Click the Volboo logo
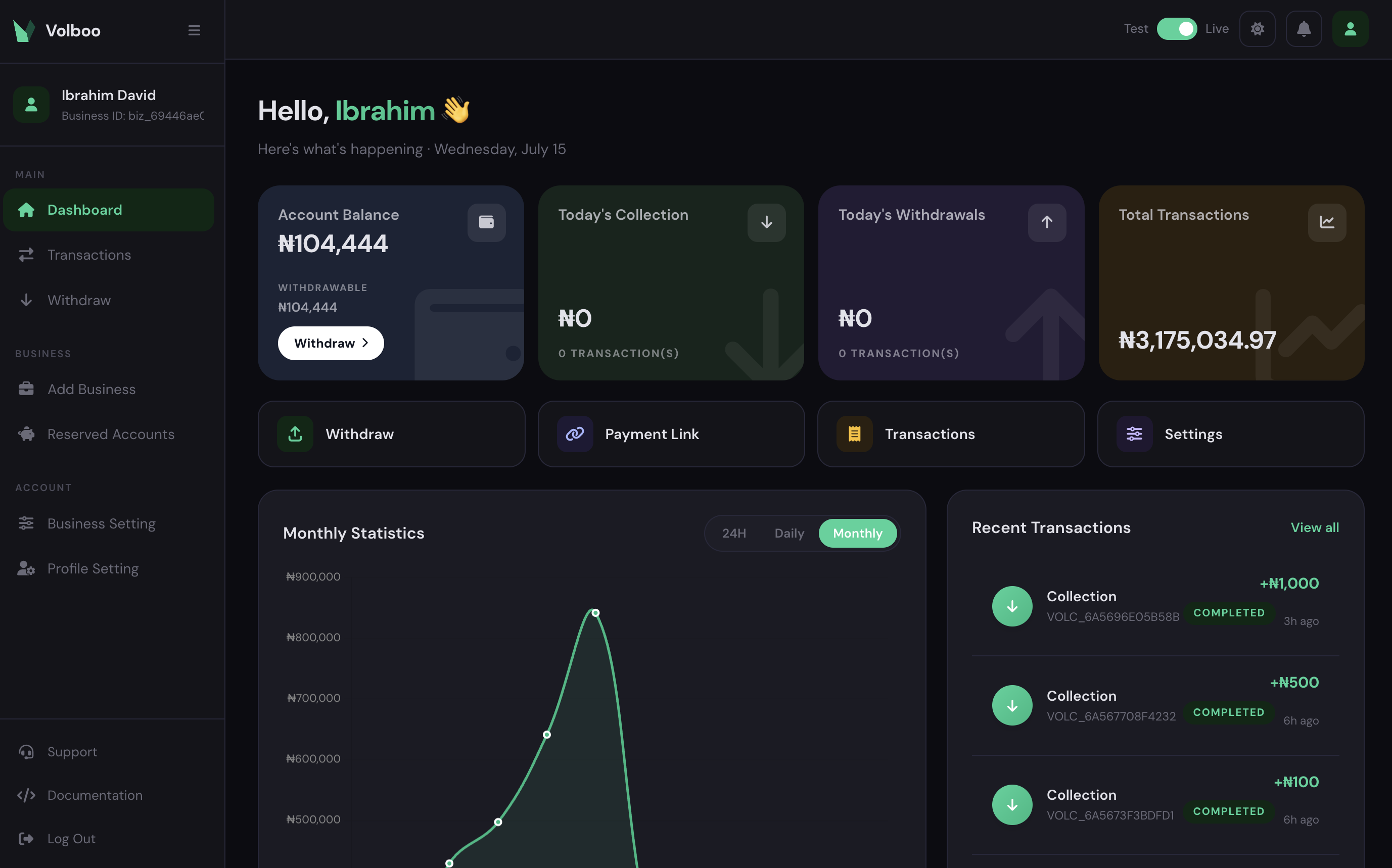The width and height of the screenshot is (1392, 868). [x=24, y=30]
